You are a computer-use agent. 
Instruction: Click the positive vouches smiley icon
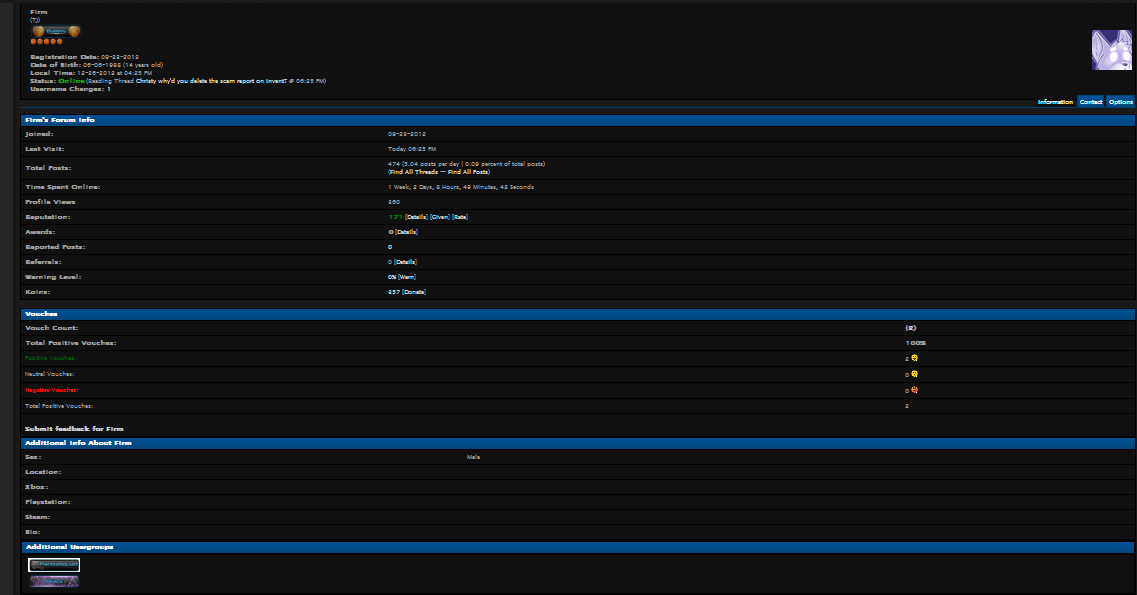tap(914, 358)
